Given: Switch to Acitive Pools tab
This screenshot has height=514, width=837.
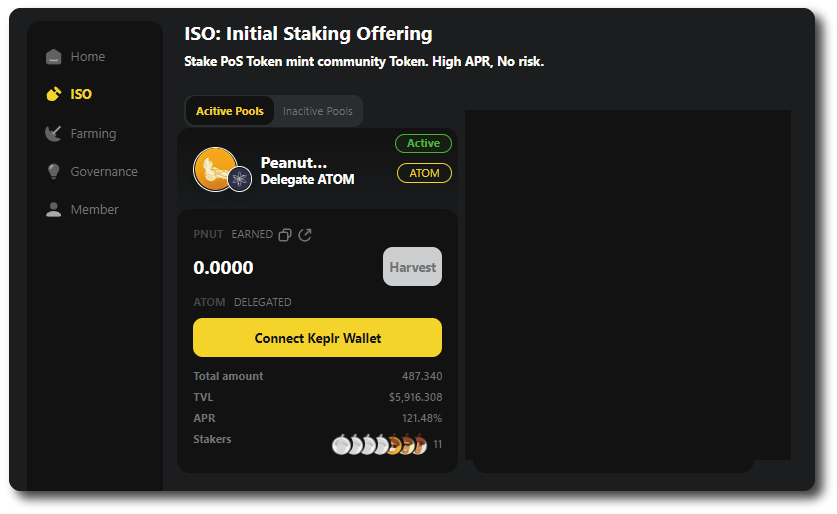Looking at the screenshot, I should click(x=230, y=111).
